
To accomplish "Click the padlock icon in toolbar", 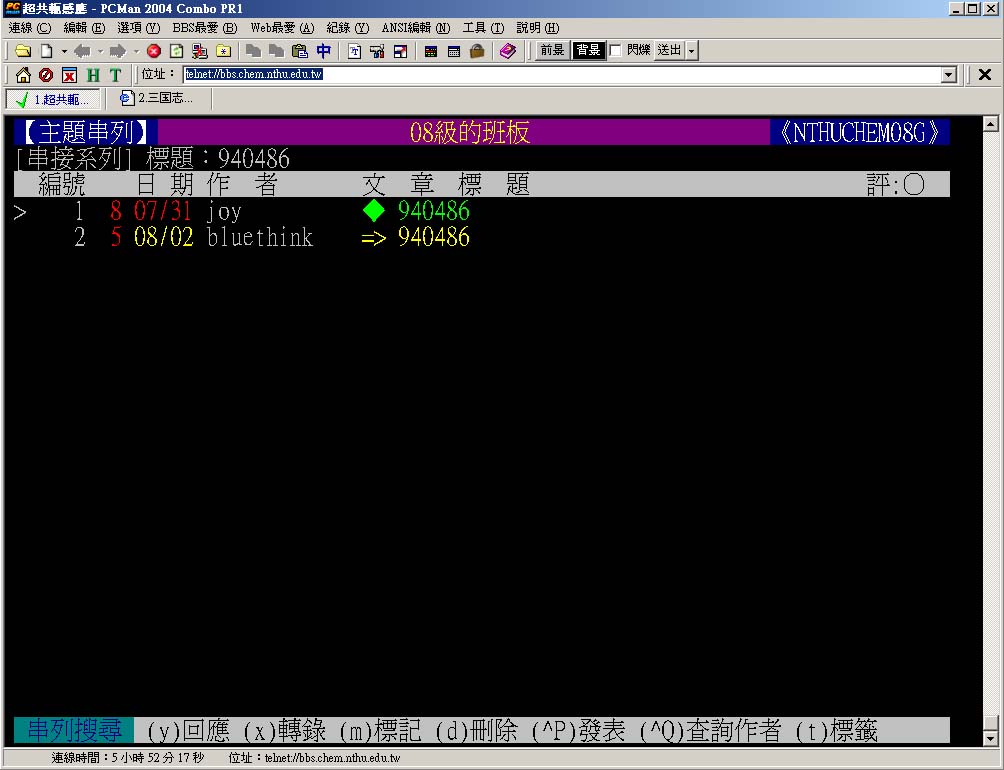I will click(x=477, y=51).
